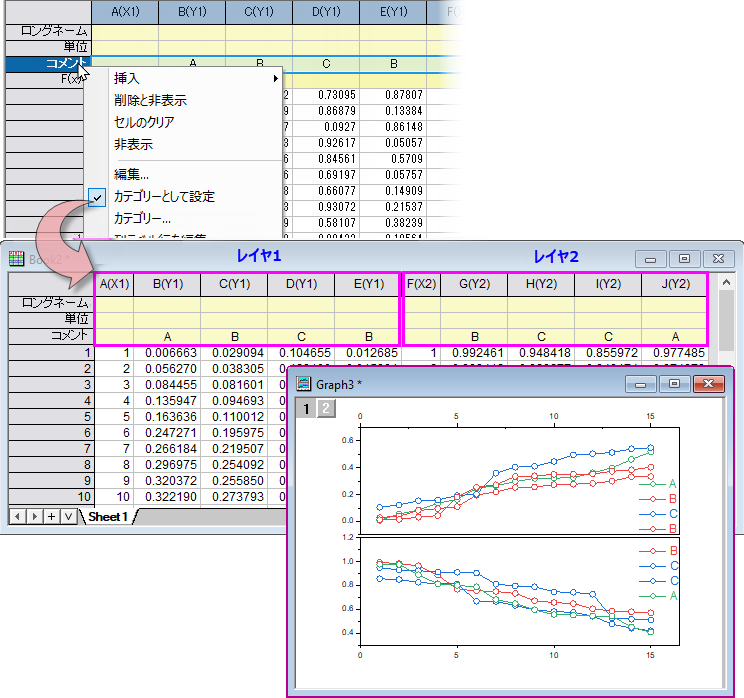Select row 1 header in Book2
Screen dimensions: 744x698
pyautogui.click(x=51, y=353)
